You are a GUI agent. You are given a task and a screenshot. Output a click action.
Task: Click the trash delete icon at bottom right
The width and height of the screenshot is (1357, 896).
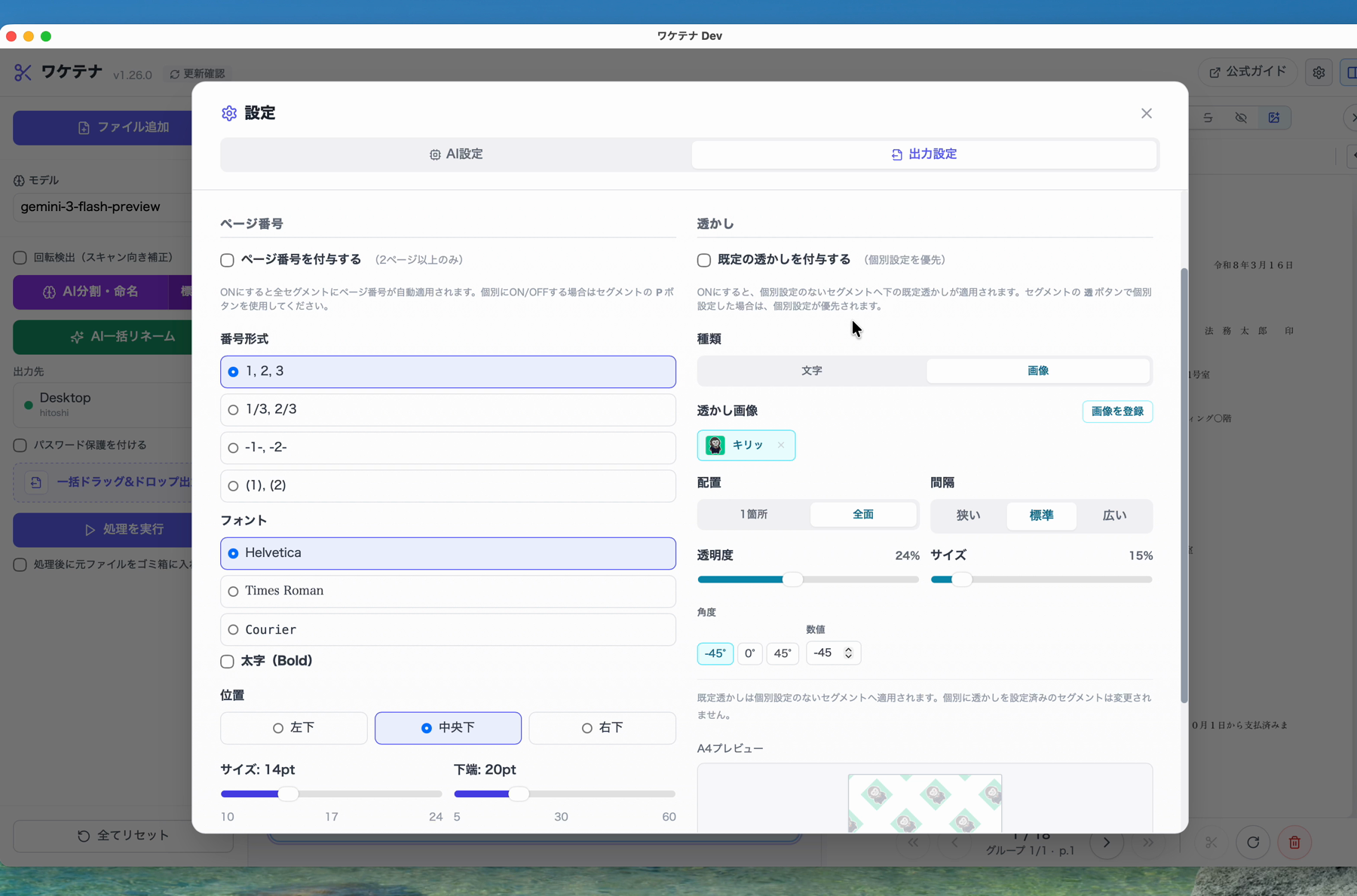tap(1294, 842)
